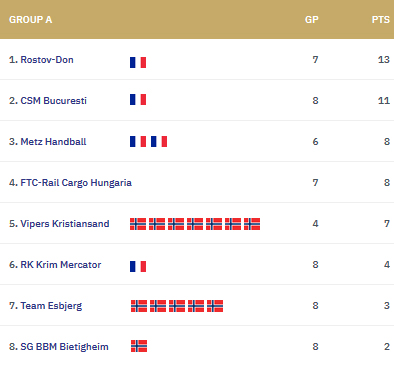Click the Norwegian flag beside SG BBM Bietigheim
This screenshot has height=365, width=394.
(x=139, y=346)
